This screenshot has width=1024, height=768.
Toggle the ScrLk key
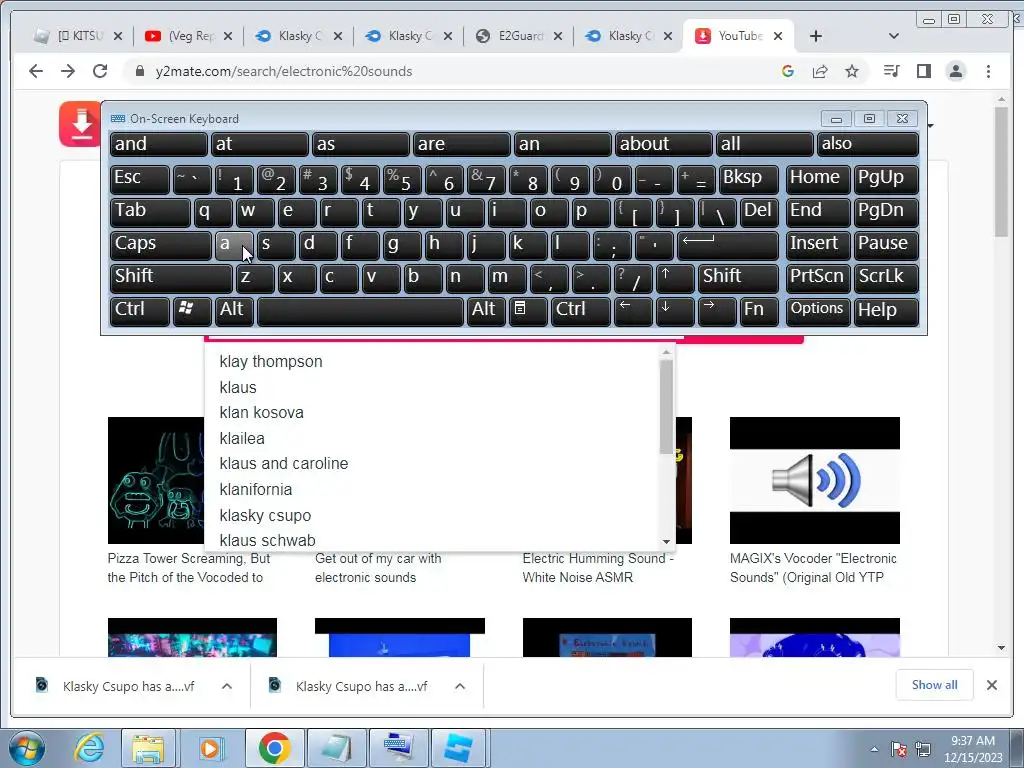coord(886,278)
